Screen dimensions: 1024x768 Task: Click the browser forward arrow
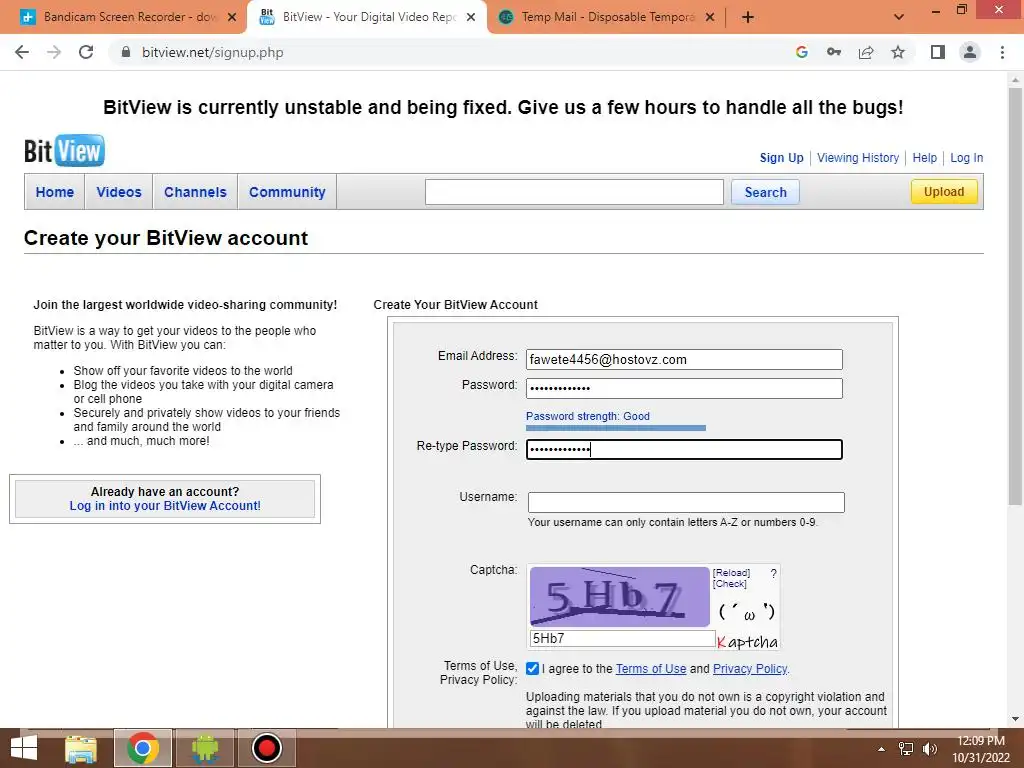54,52
